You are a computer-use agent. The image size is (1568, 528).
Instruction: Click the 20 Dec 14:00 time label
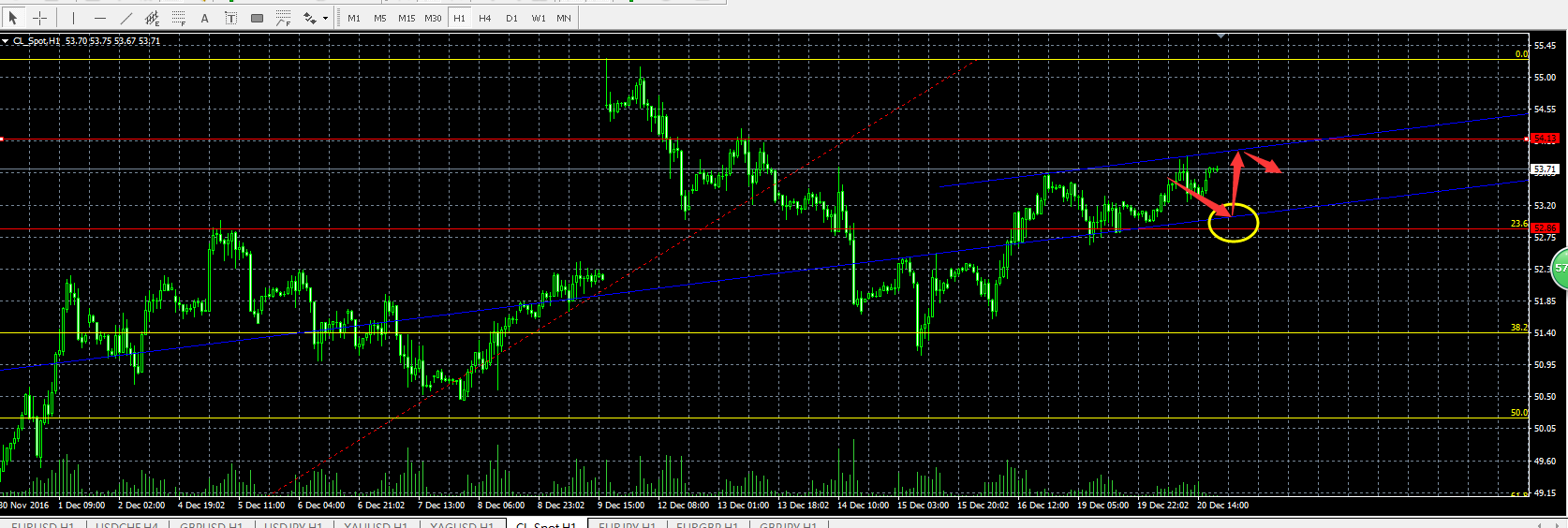pos(1222,506)
